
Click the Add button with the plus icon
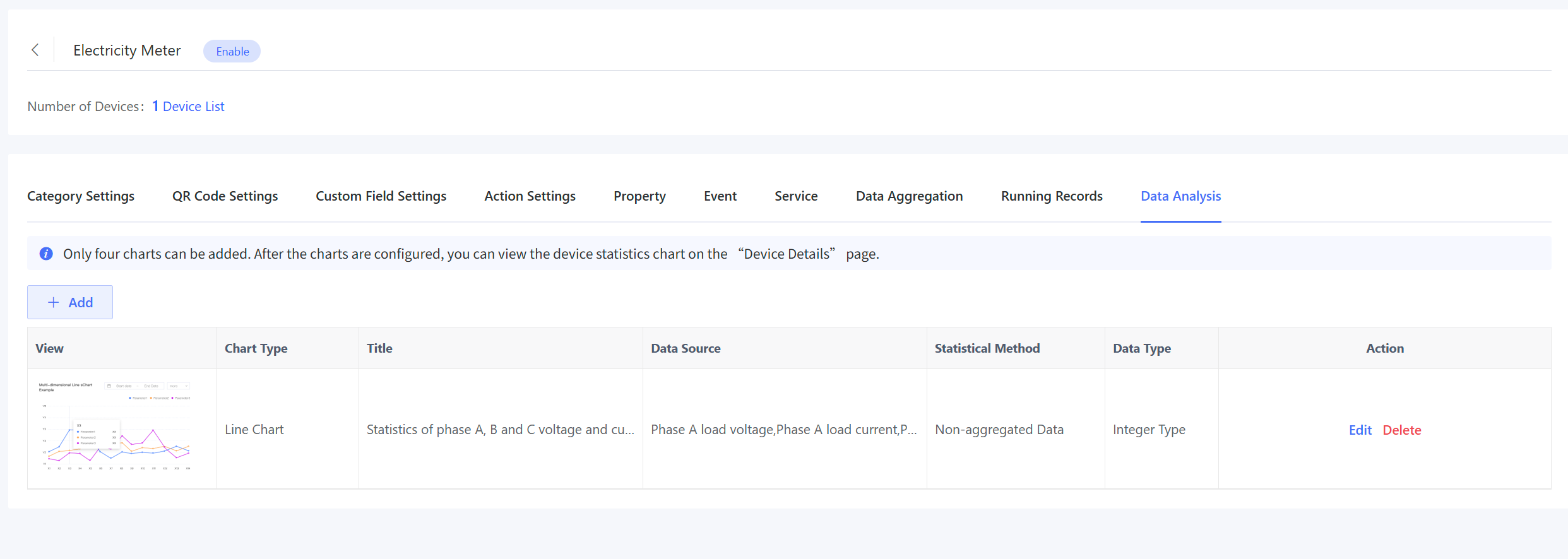tap(70, 302)
